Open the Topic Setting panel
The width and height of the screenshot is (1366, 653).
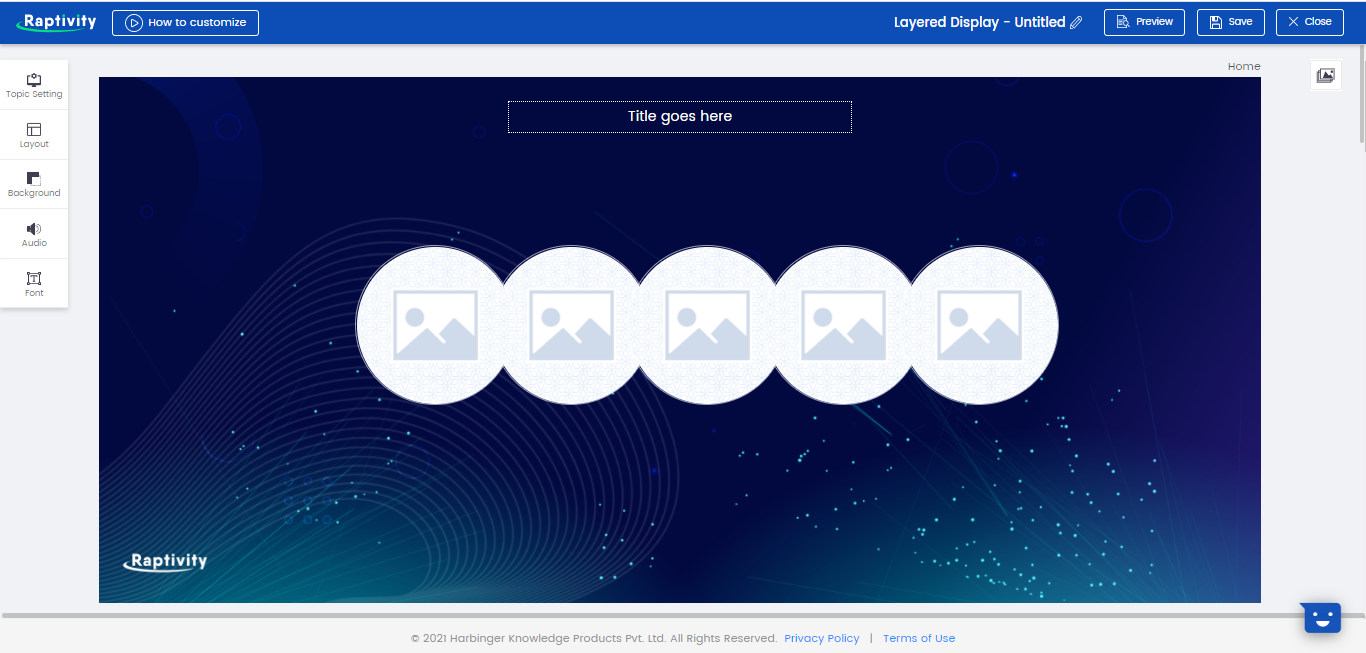(x=34, y=85)
